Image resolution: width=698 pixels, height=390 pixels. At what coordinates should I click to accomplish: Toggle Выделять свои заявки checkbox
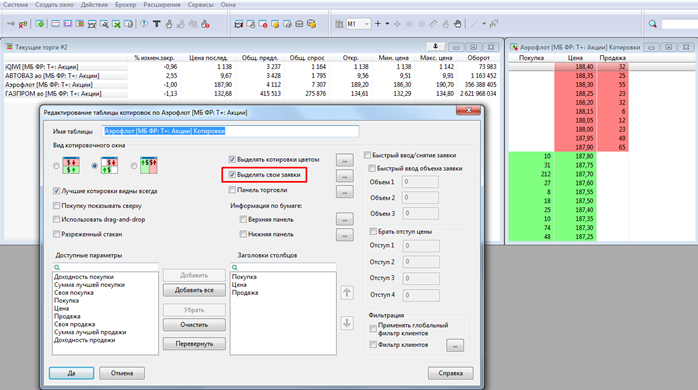pyautogui.click(x=232, y=175)
